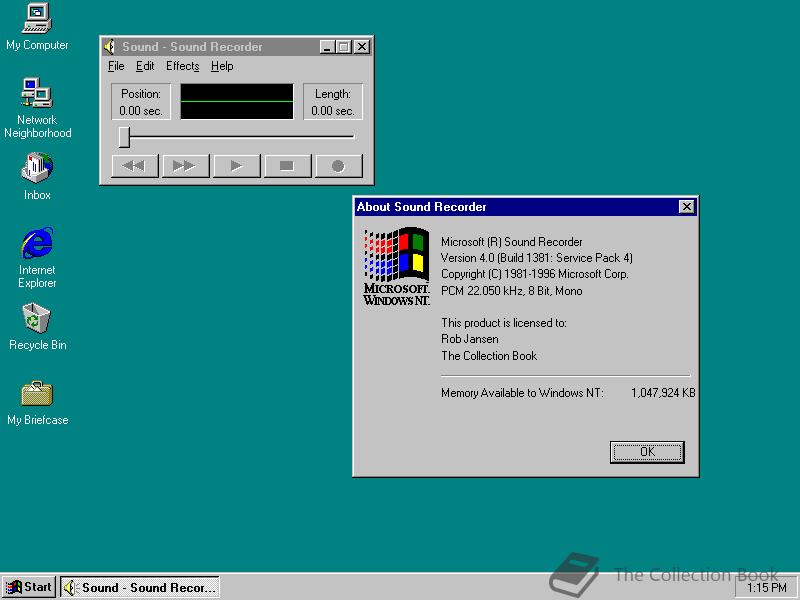The width and height of the screenshot is (800, 600).
Task: Click the Stop button in Sound Recorder
Action: (x=287, y=166)
